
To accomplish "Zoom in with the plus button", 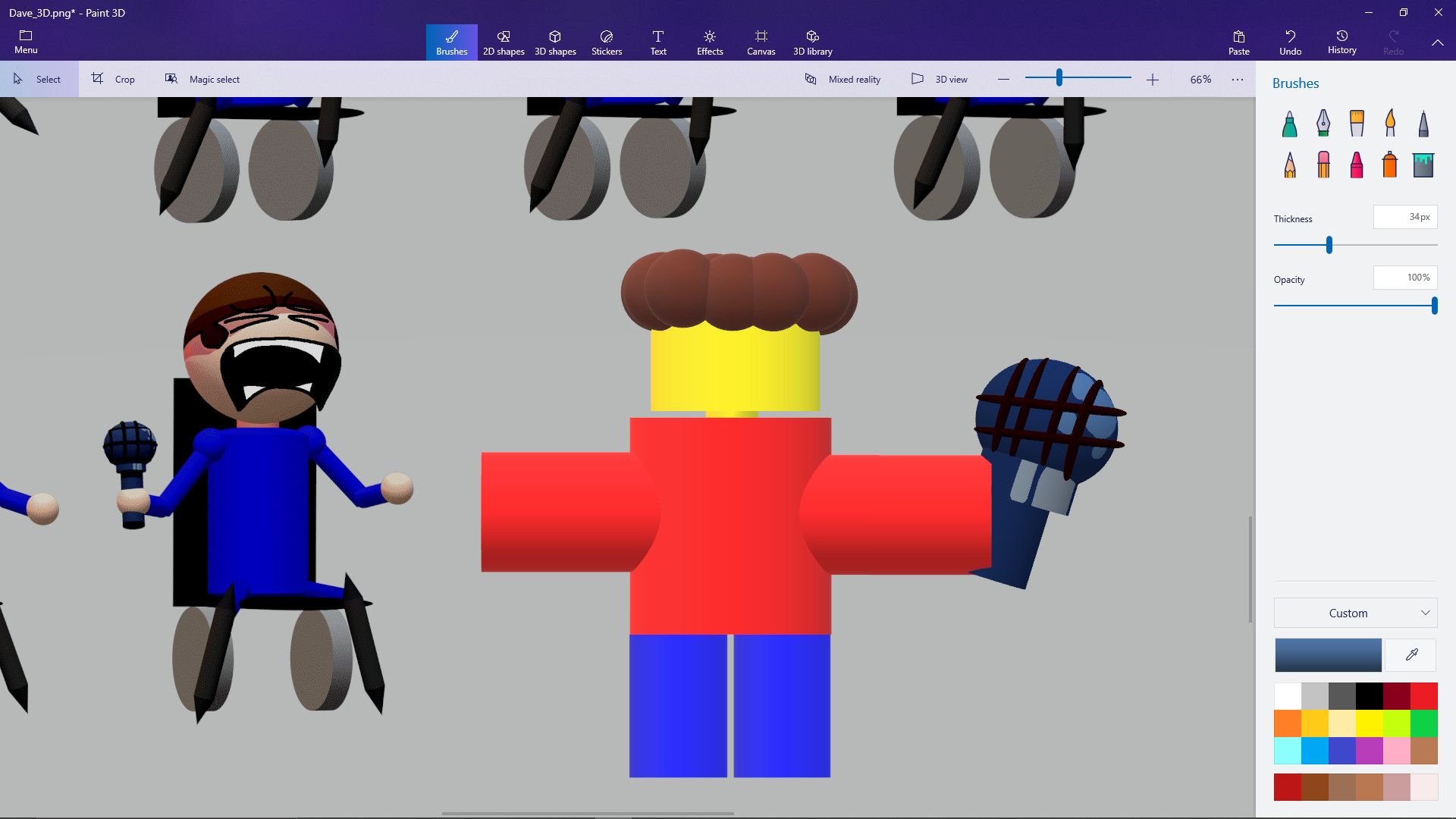I will click(1152, 79).
